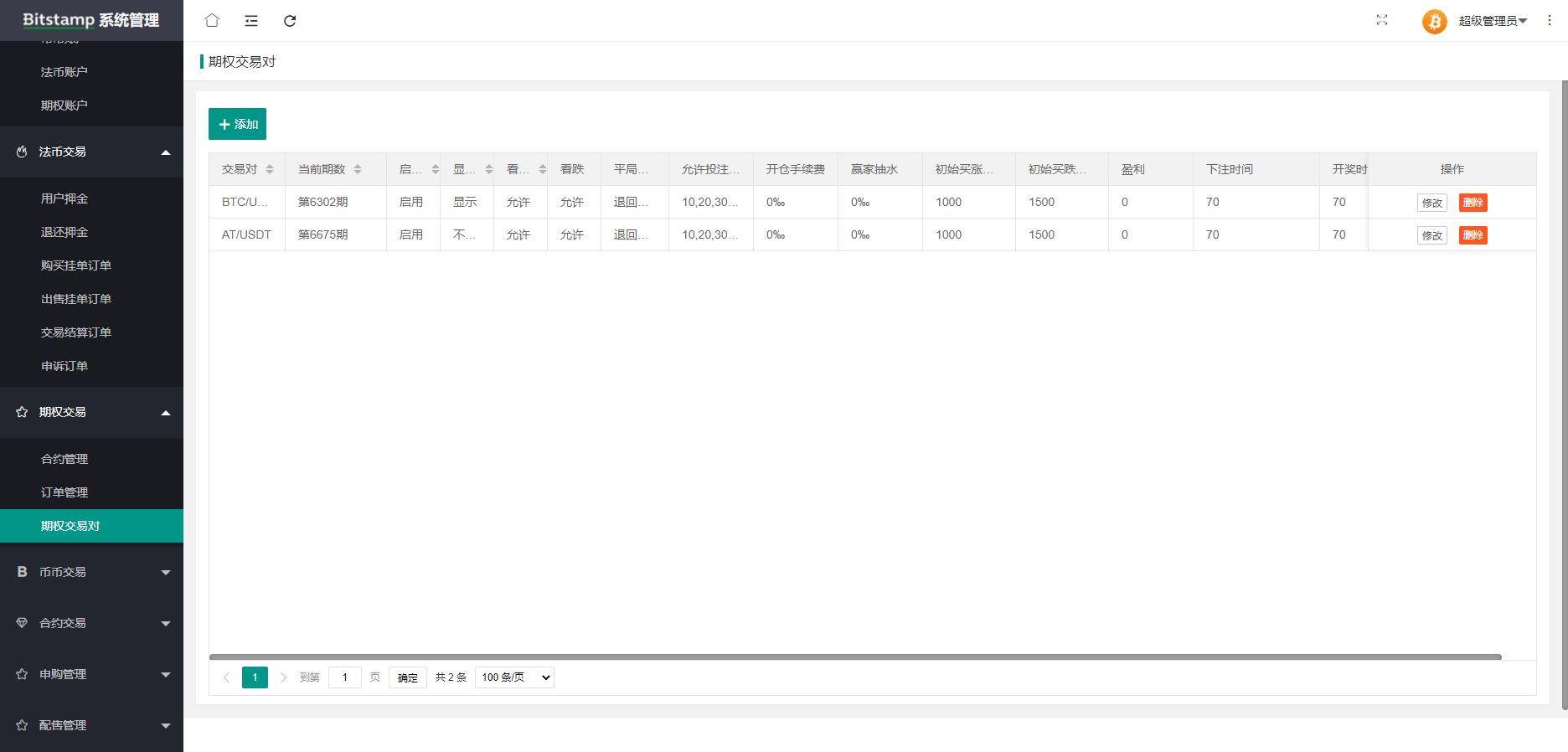Open the 100 条/页 page size dropdown
This screenshot has height=752, width=1568.
(x=514, y=677)
